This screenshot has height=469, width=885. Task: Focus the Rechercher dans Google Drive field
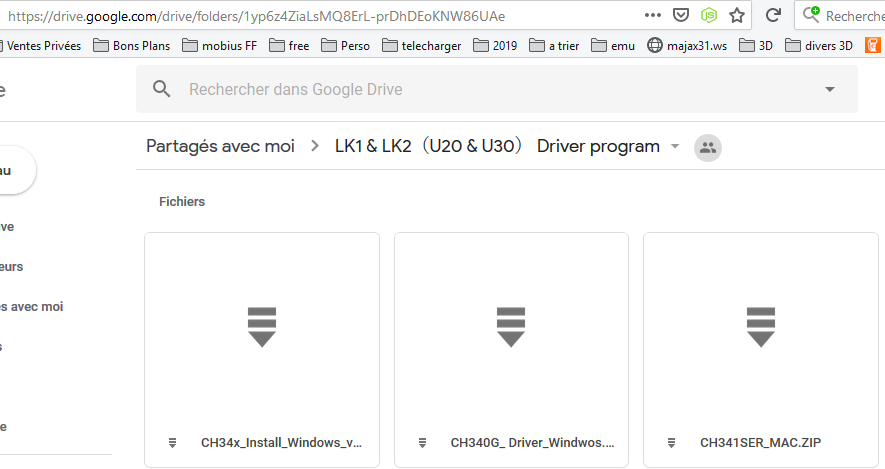[497, 89]
